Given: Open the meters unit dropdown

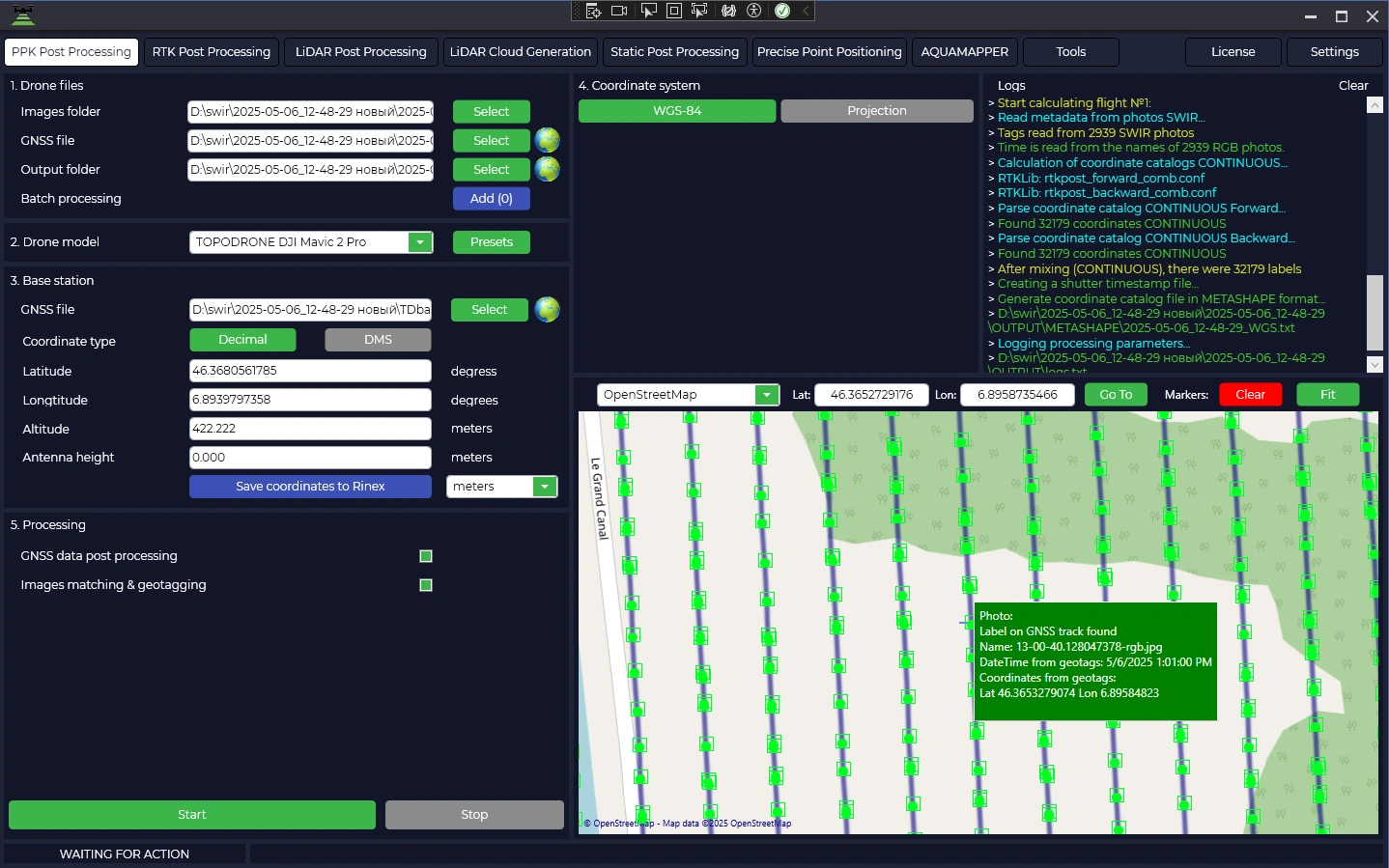Looking at the screenshot, I should [545, 487].
